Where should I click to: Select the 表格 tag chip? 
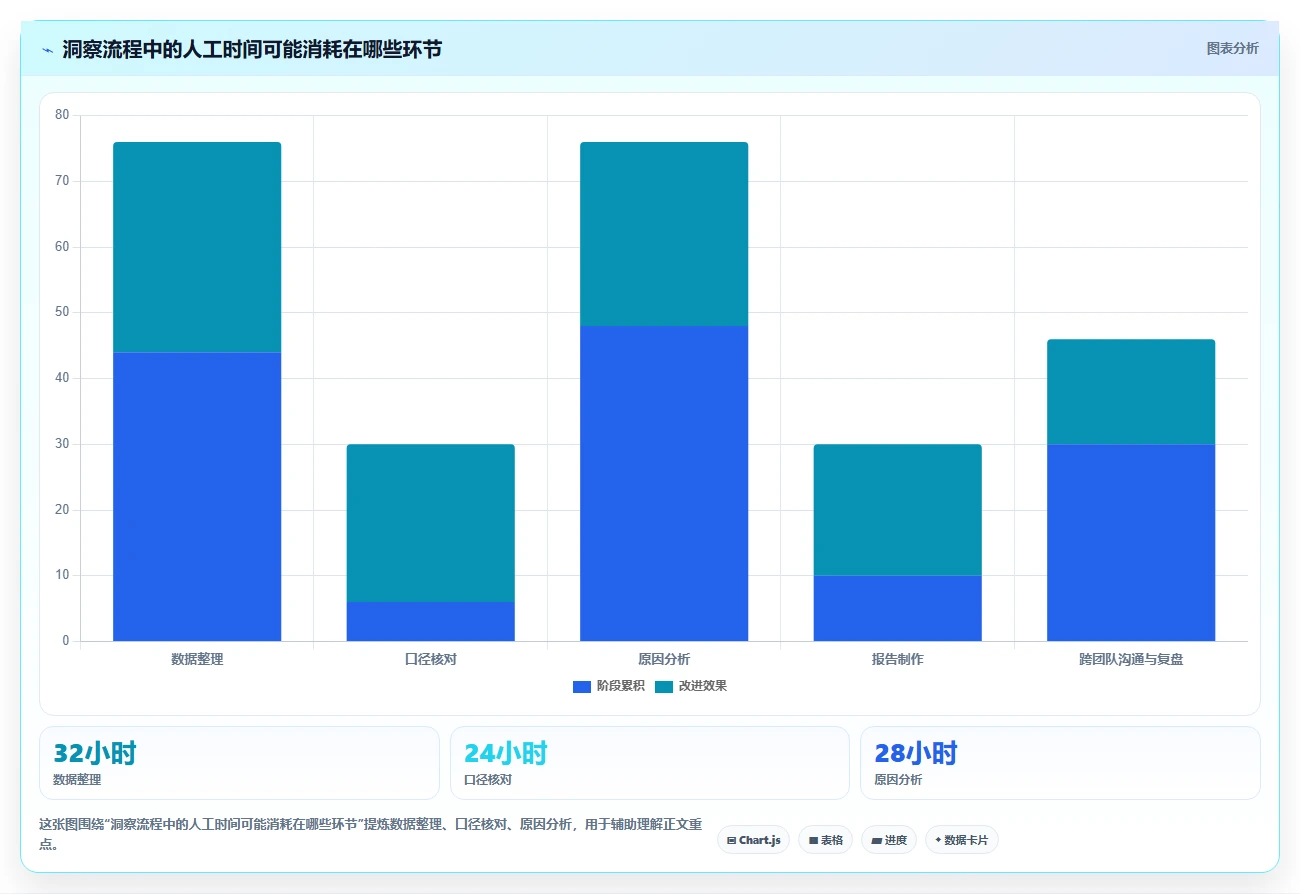pyautogui.click(x=825, y=840)
